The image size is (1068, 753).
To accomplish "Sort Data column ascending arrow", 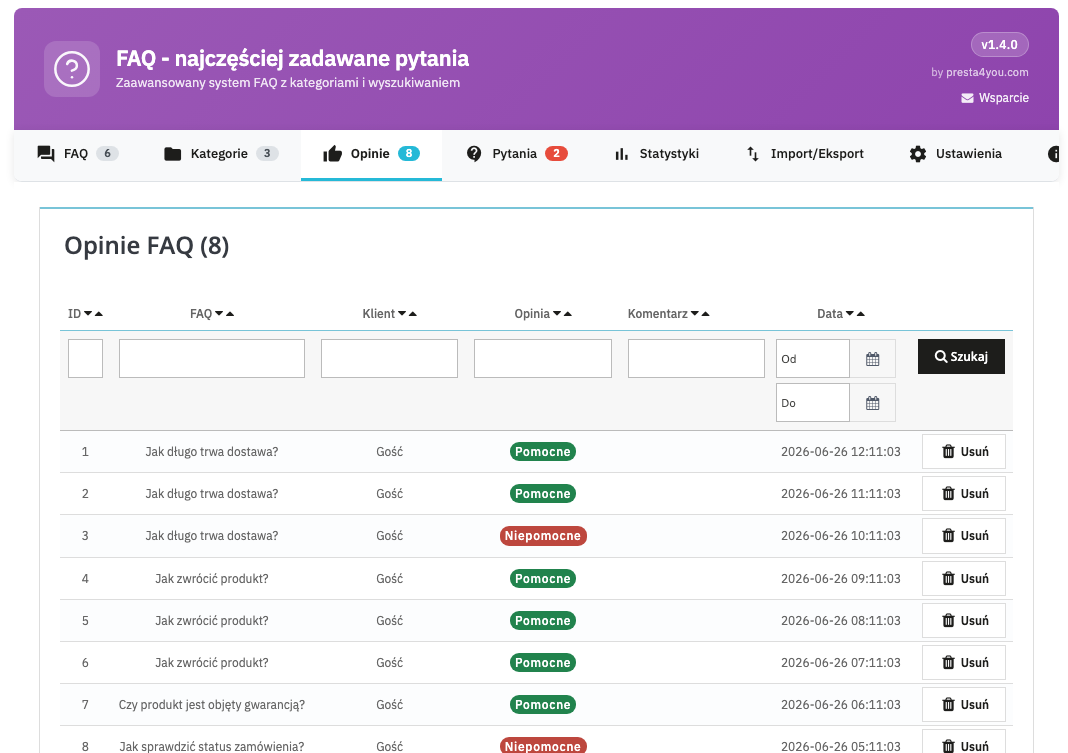I will [x=861, y=314].
